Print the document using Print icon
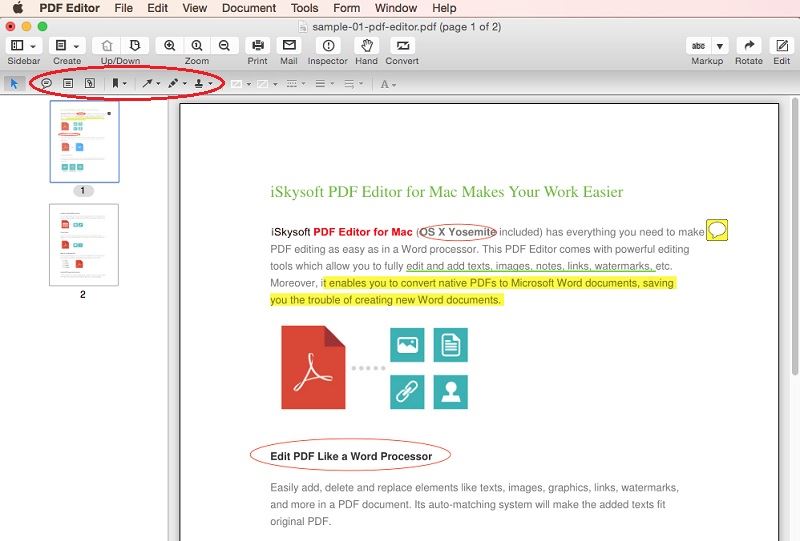The image size is (800, 541). point(258,45)
